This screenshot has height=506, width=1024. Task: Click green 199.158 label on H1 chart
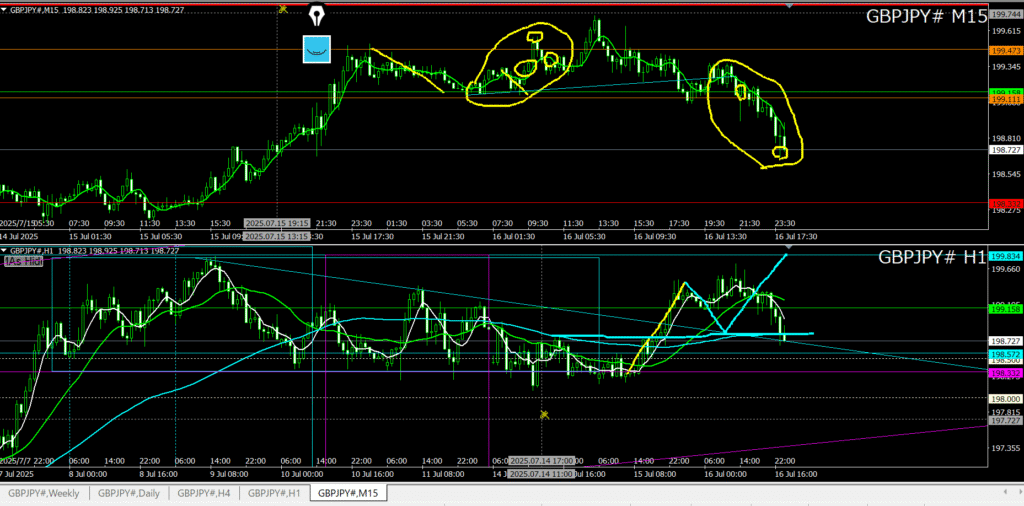point(1006,308)
